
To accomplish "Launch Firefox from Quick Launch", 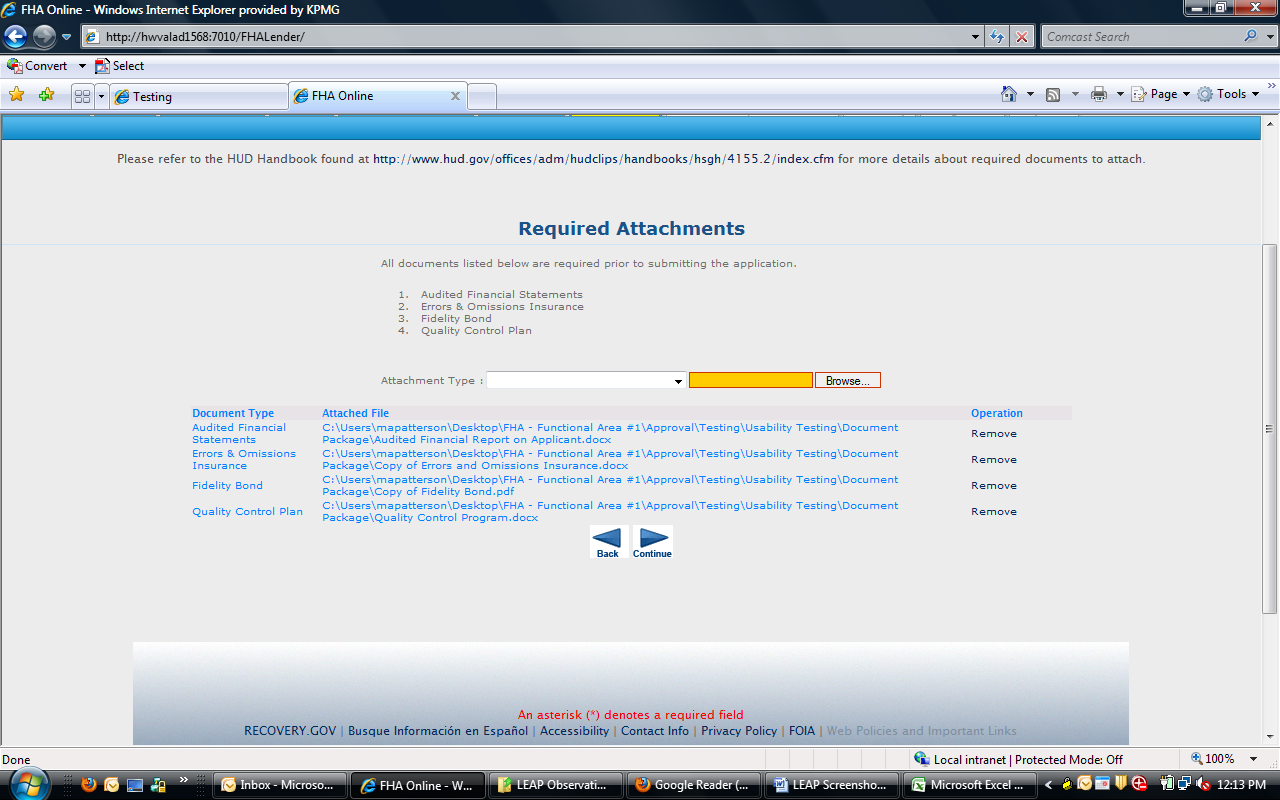I will 89,785.
